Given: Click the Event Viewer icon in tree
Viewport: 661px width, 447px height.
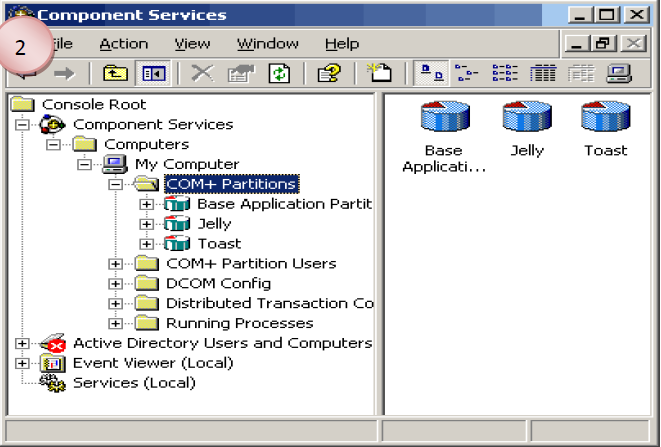Looking at the screenshot, I should [x=52, y=363].
